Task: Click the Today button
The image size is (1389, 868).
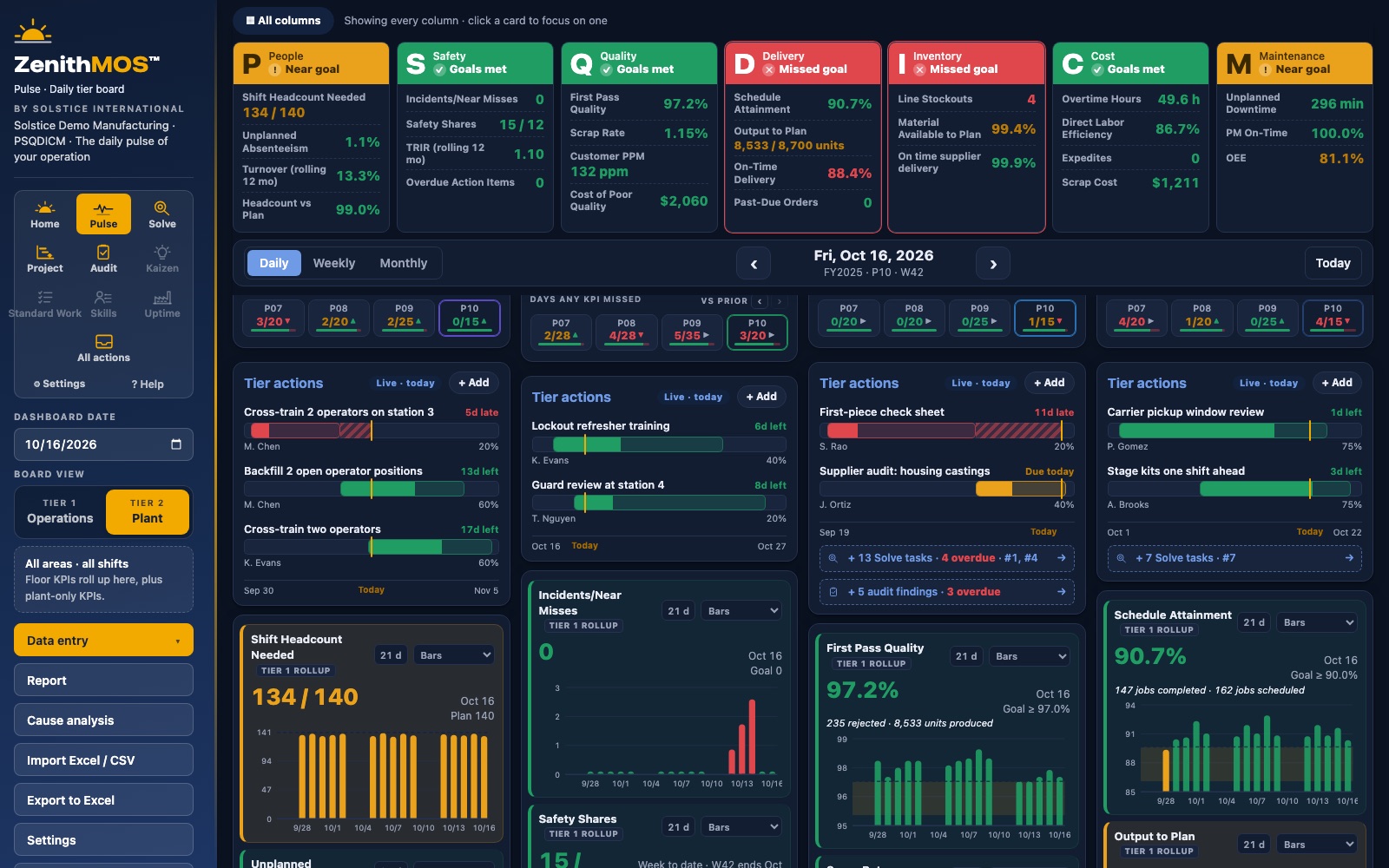Action: coord(1333,263)
